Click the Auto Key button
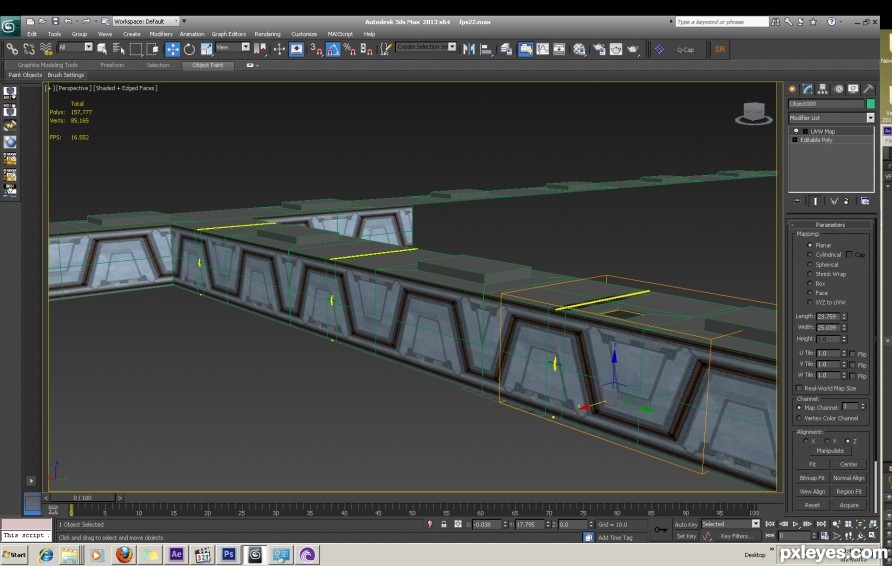The height and width of the screenshot is (566, 892). click(685, 524)
